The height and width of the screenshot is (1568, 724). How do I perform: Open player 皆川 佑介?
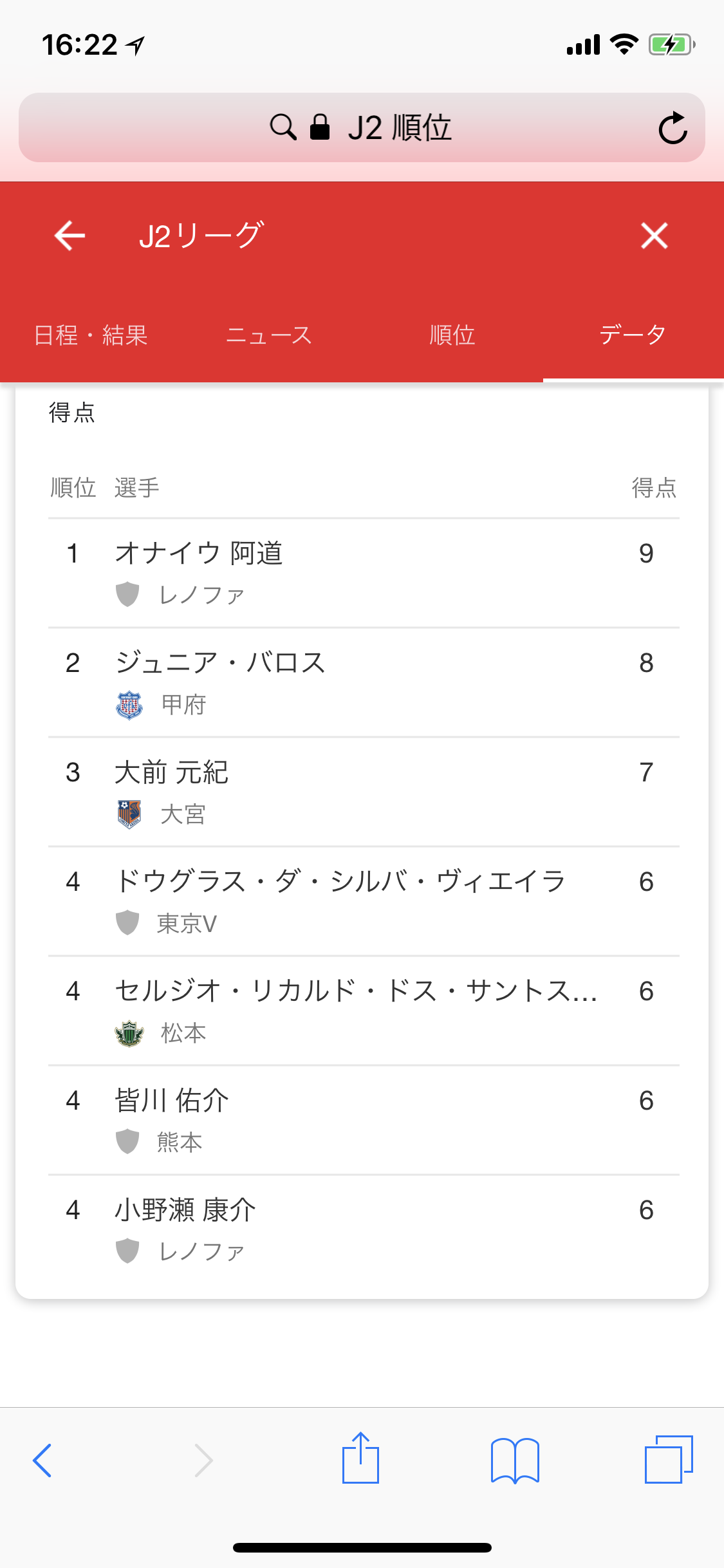171,1101
